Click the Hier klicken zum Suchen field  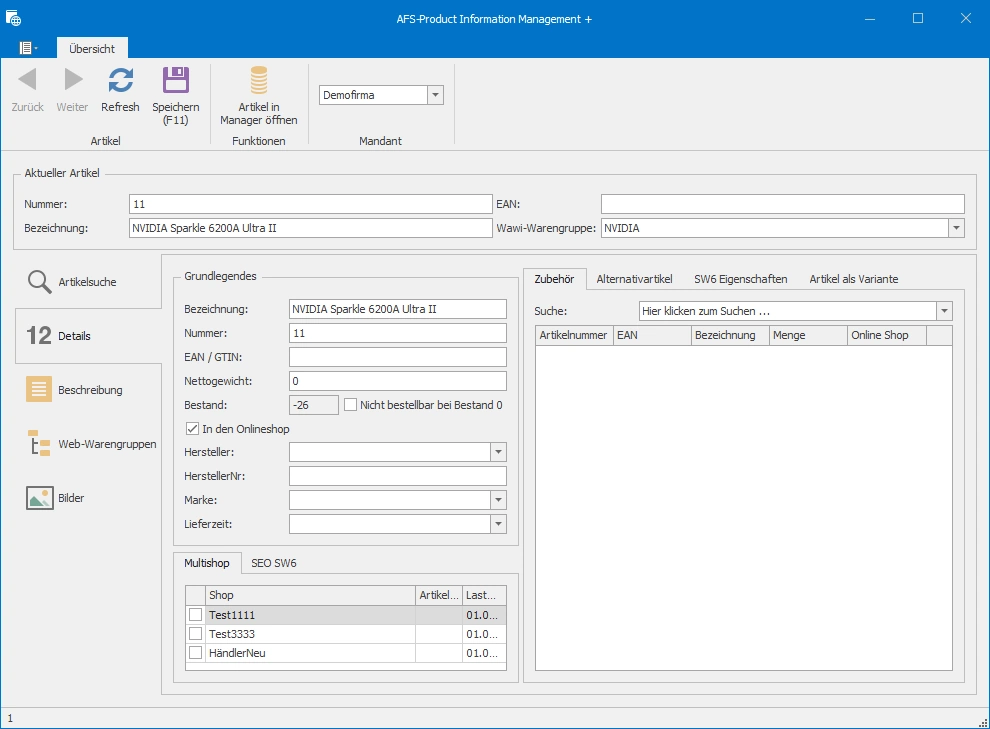[787, 311]
